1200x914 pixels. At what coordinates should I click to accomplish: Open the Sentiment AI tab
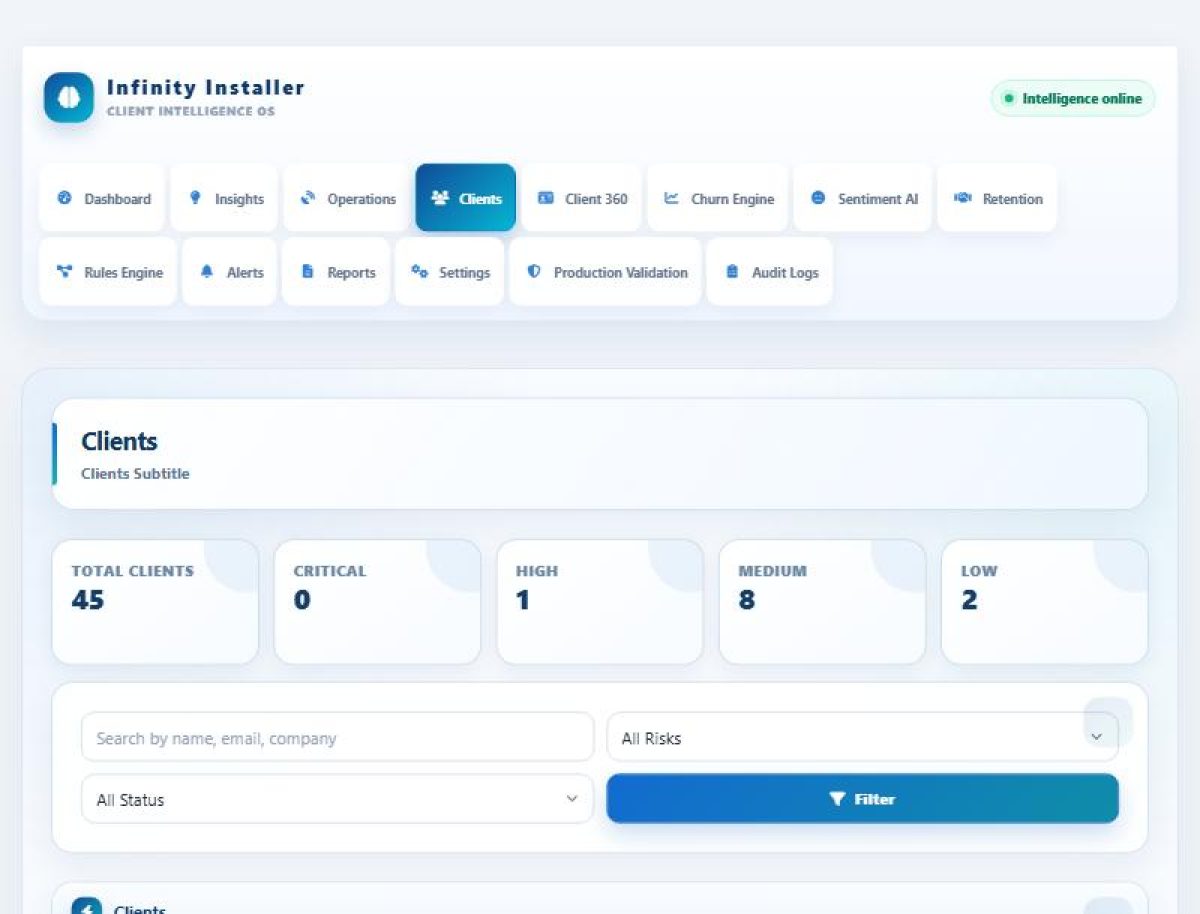863,198
